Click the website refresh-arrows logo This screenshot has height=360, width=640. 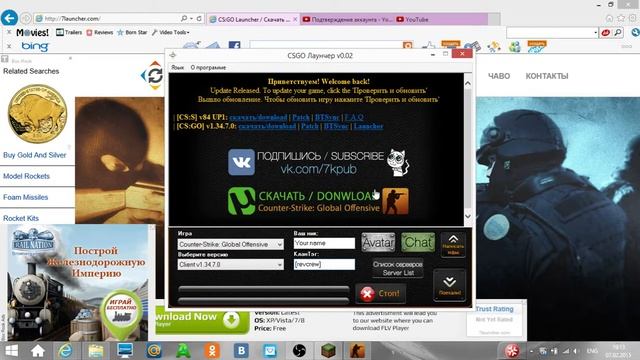click(153, 75)
